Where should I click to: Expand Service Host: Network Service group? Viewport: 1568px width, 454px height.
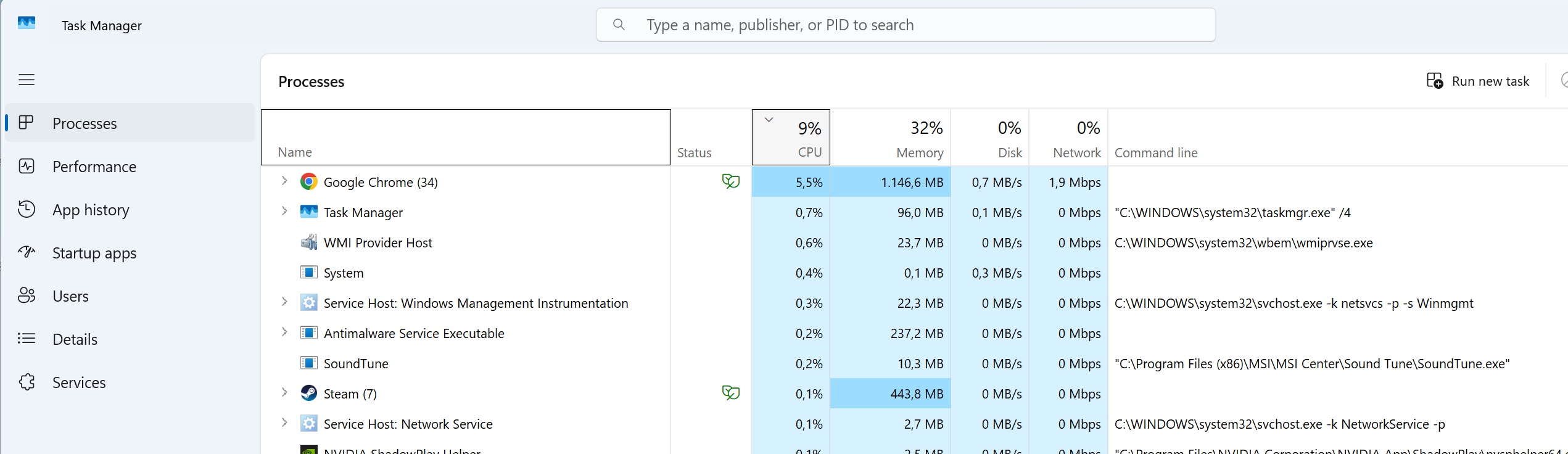click(x=284, y=423)
